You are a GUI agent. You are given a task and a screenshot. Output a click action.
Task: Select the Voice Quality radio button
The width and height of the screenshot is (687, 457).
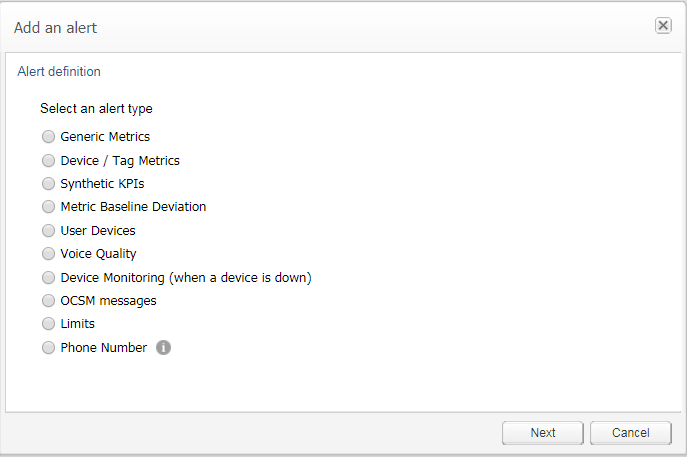point(48,254)
